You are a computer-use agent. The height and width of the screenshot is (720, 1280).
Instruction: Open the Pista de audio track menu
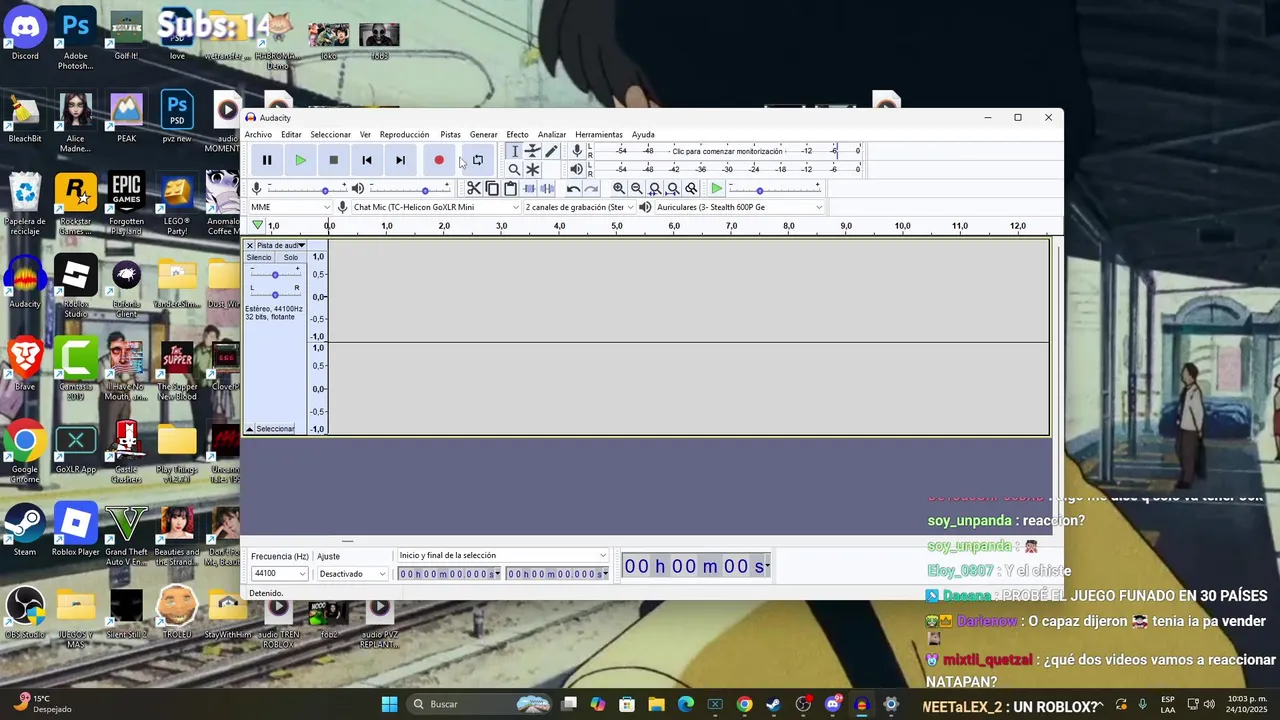pos(281,245)
